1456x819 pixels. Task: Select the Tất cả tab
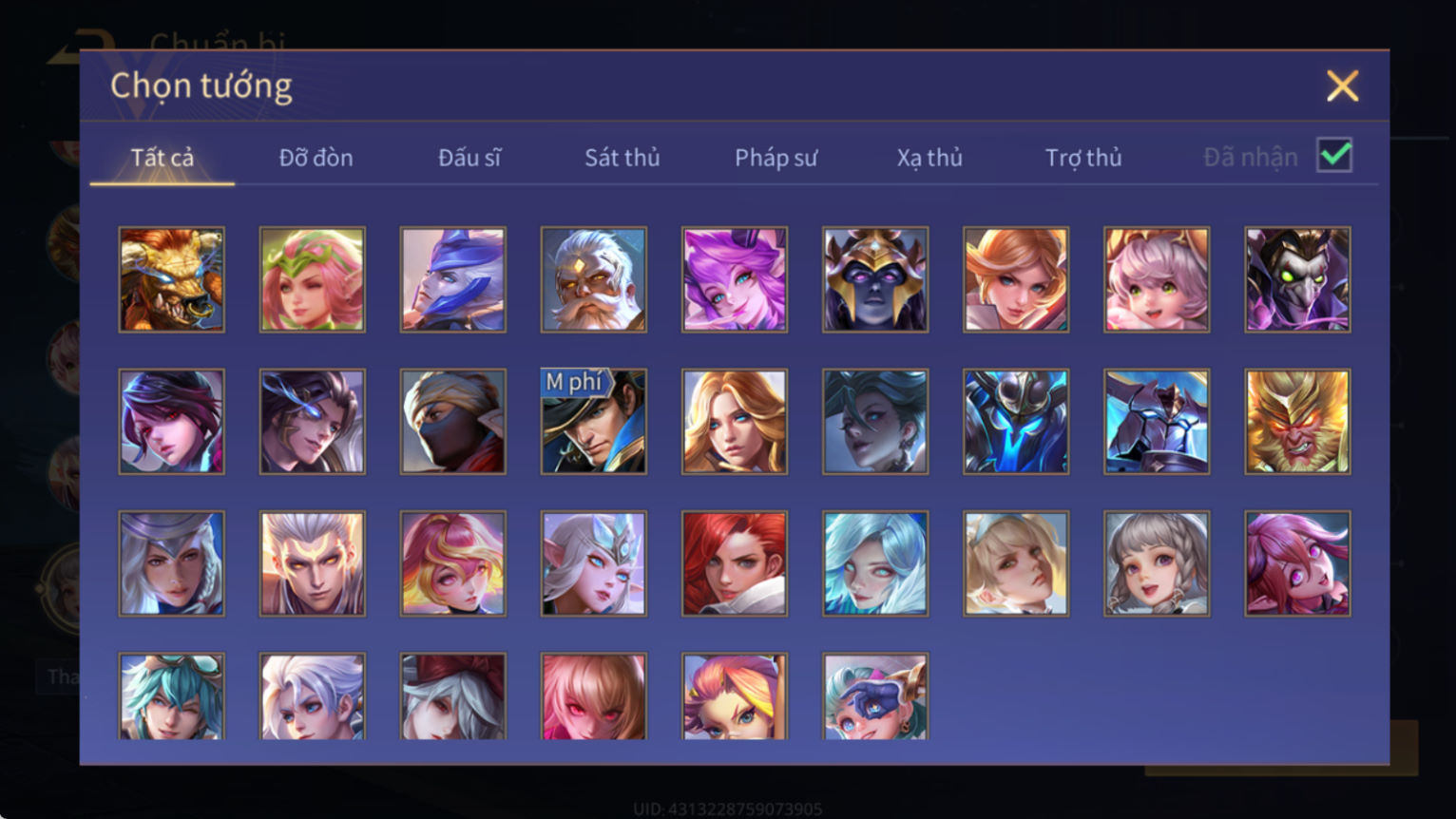[x=163, y=158]
